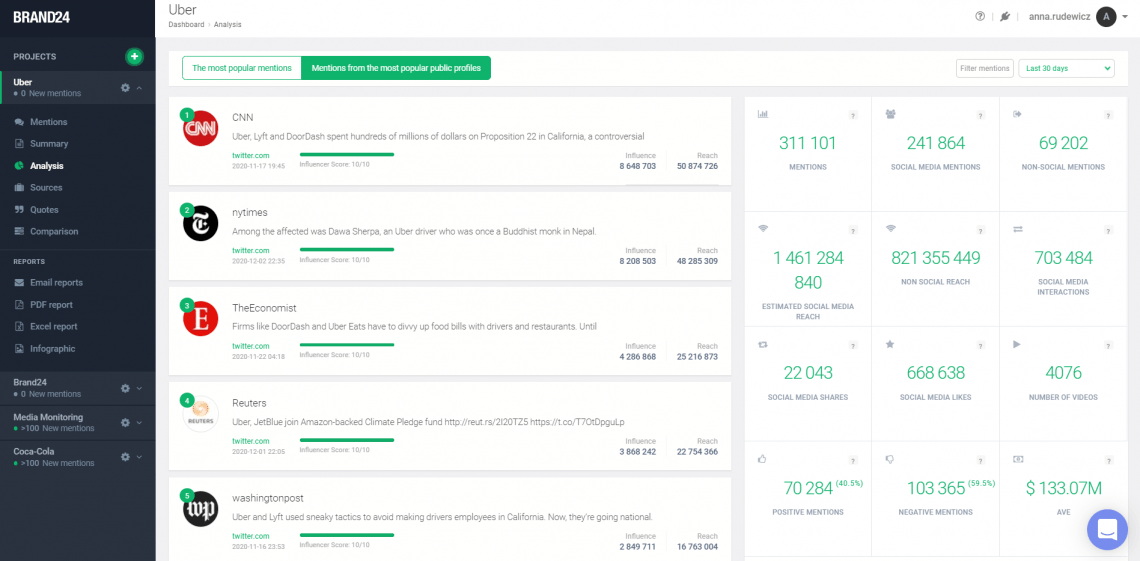Select Mentions from most popular public profiles tab

click(396, 68)
